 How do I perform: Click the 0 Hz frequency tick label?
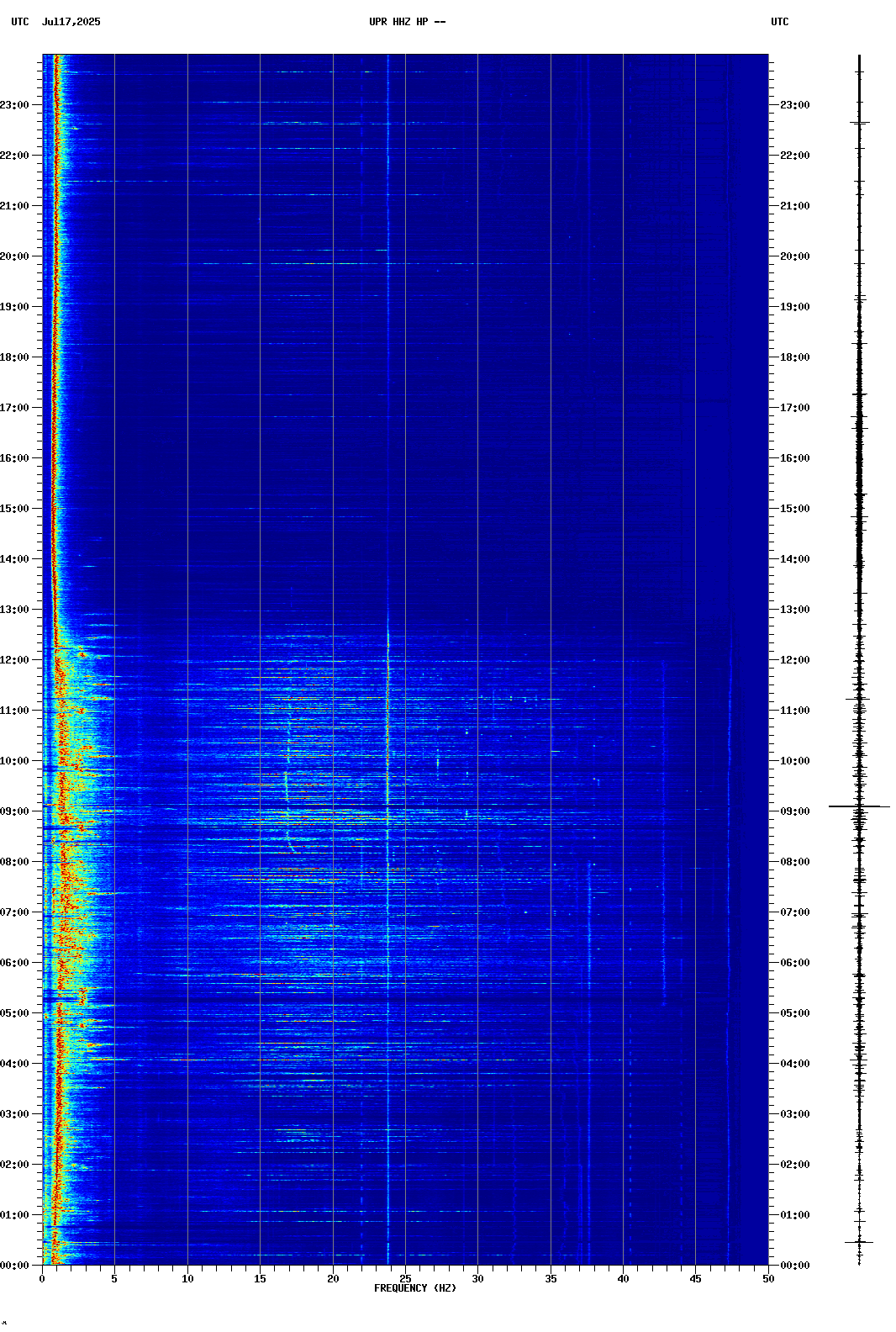coord(42,1279)
